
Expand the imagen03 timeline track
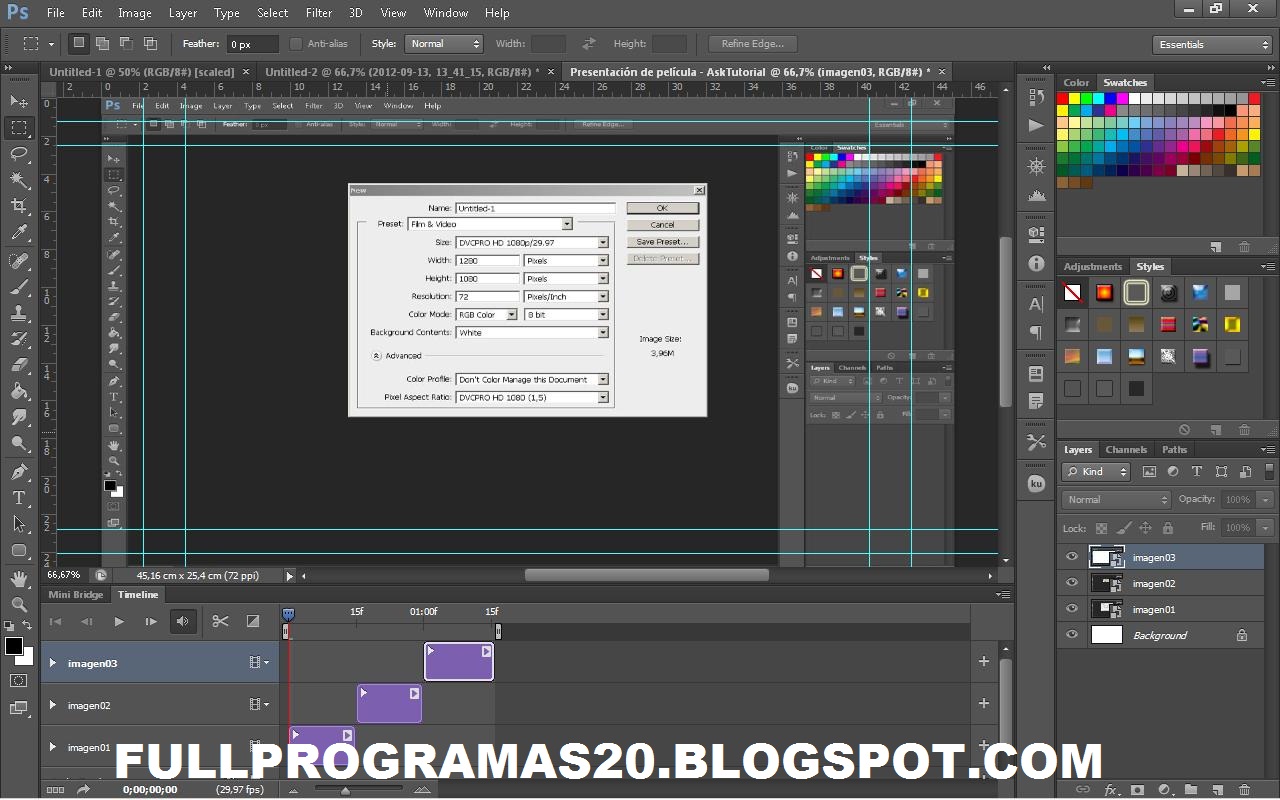coord(53,663)
